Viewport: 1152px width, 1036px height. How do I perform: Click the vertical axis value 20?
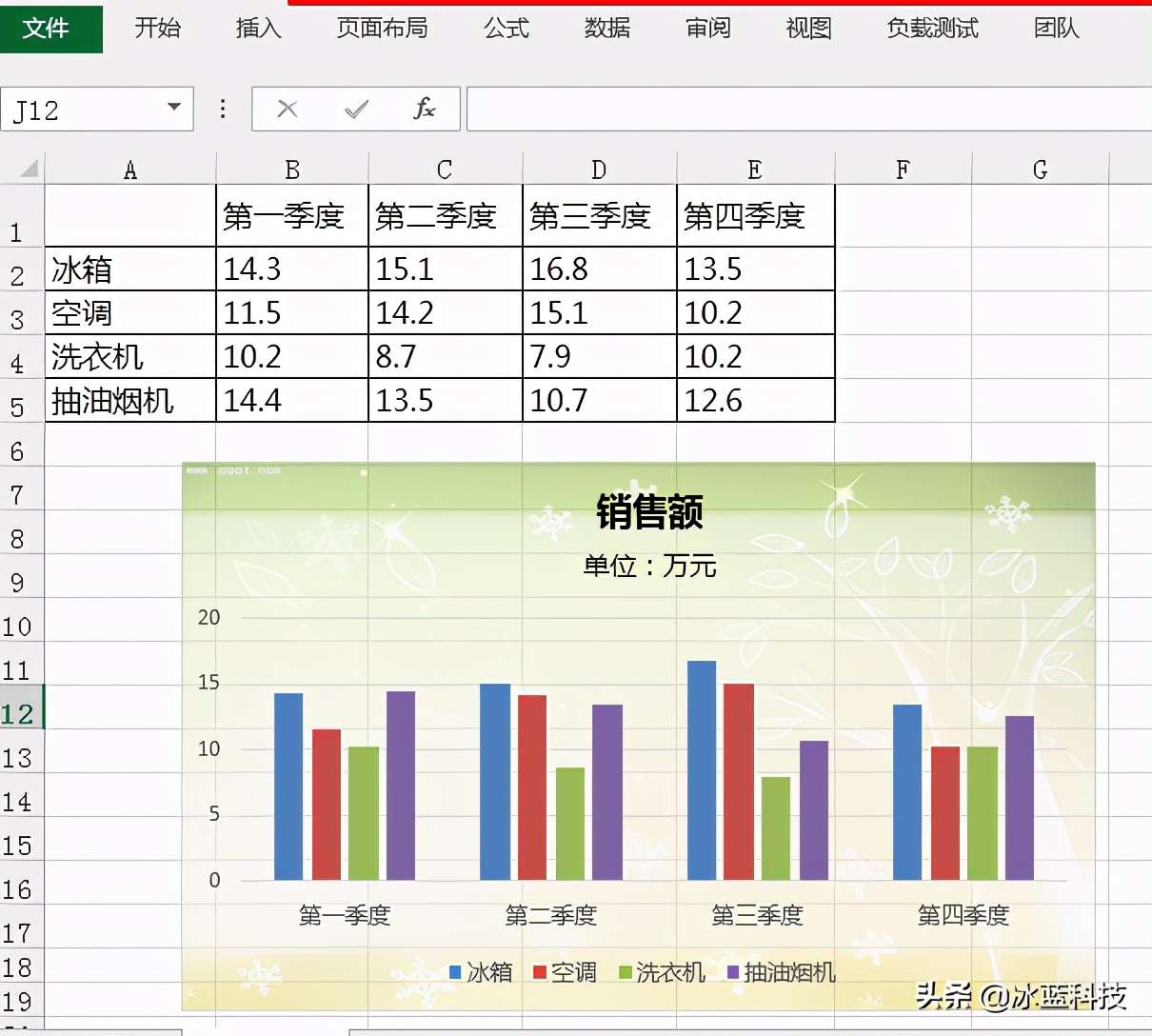pos(209,617)
